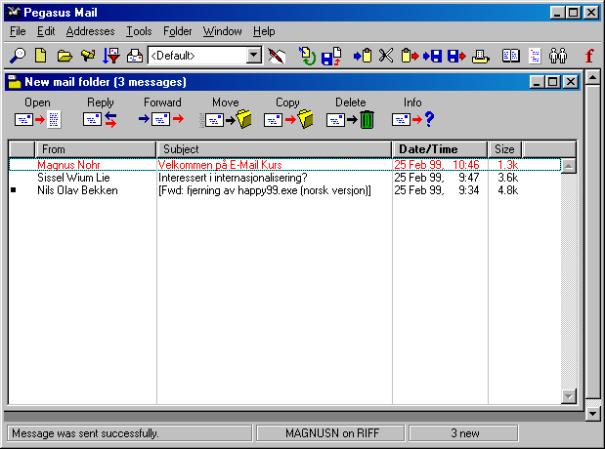
Task: Close the New mail folder window
Action: 570,82
